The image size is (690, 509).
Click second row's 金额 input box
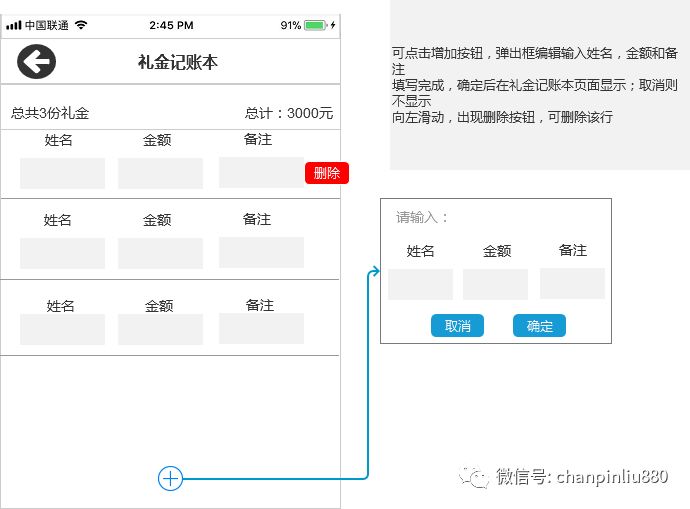click(x=161, y=253)
